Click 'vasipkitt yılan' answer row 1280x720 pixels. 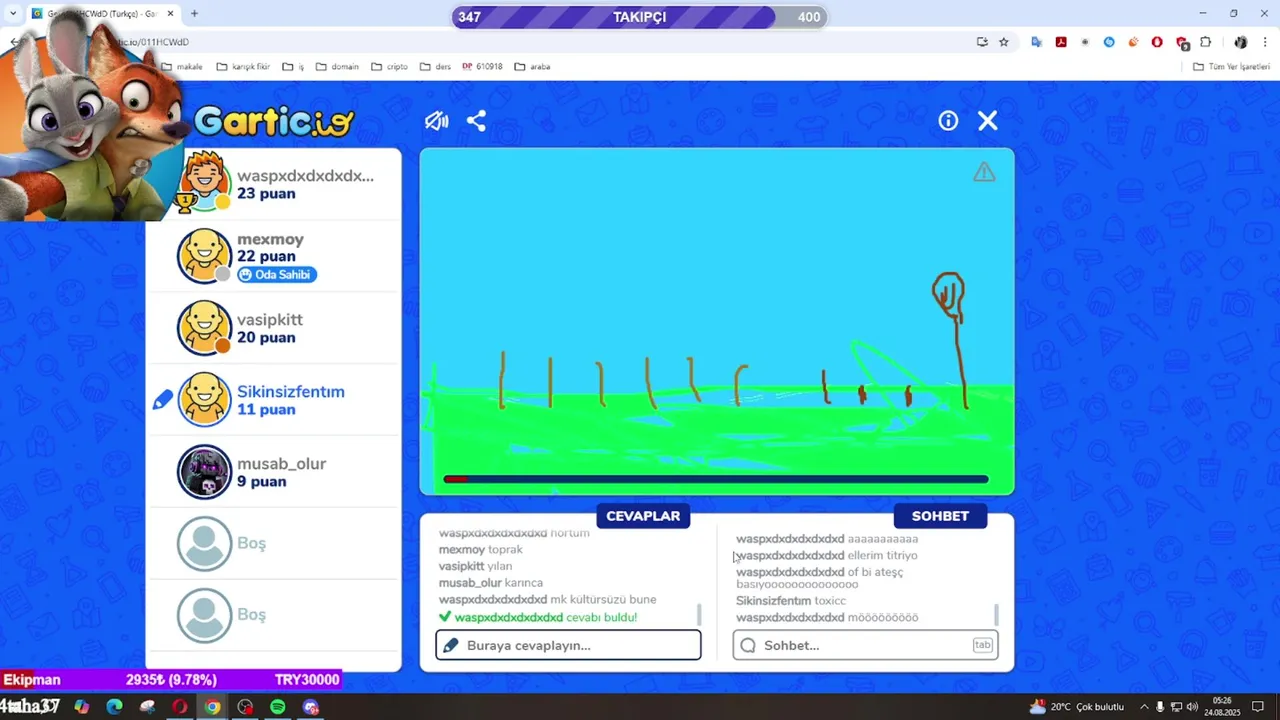point(476,566)
